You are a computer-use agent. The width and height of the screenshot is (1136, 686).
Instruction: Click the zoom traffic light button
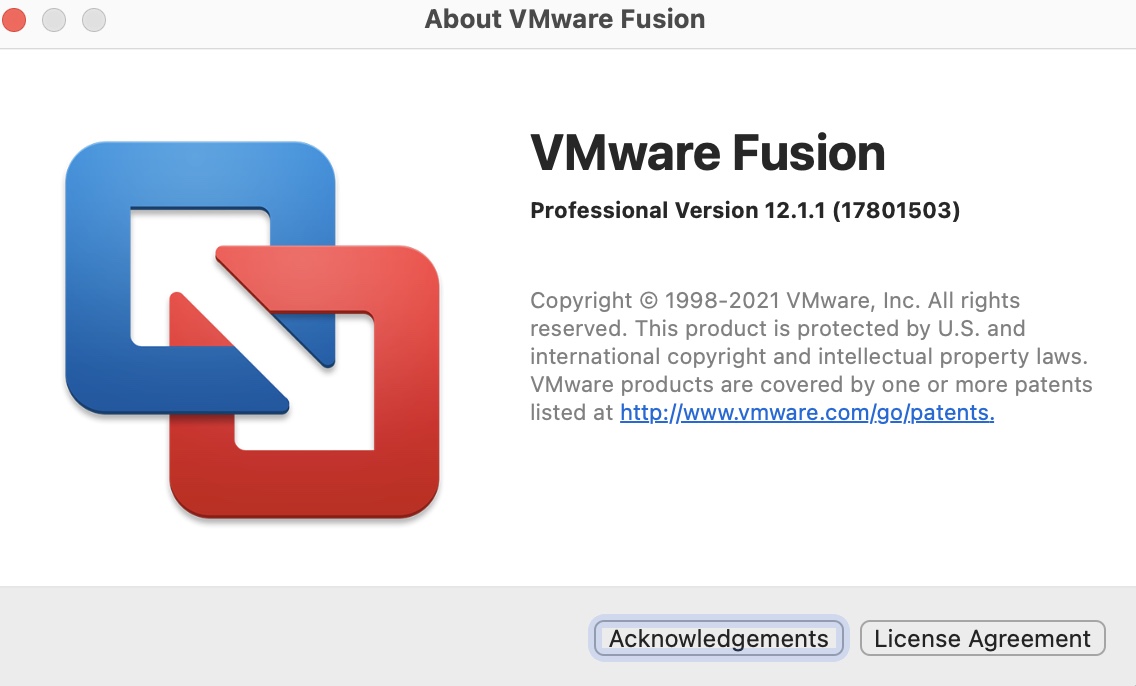coord(94,19)
